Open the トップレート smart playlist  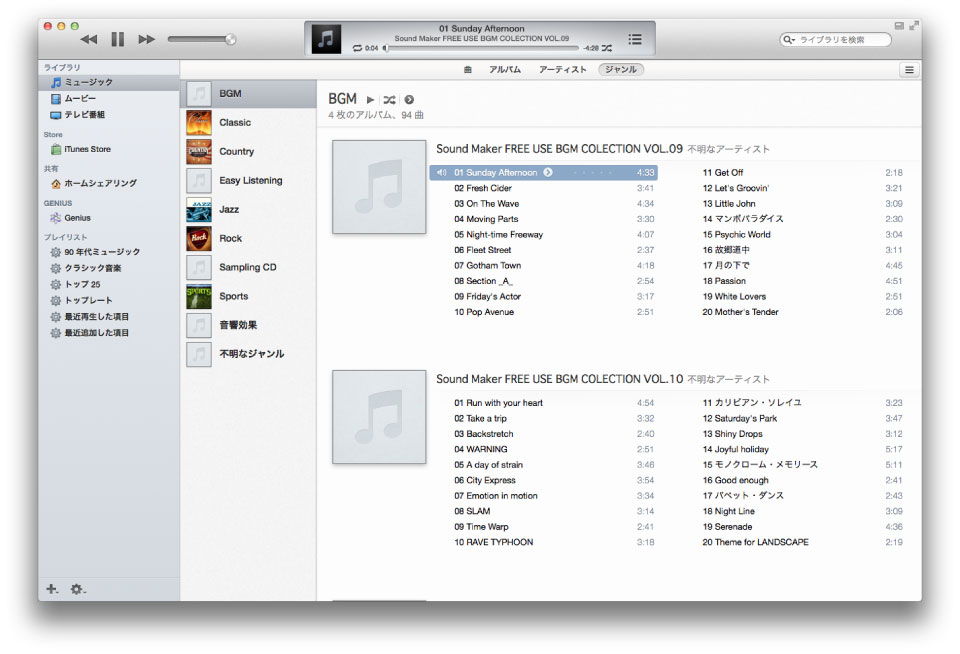tap(109, 300)
